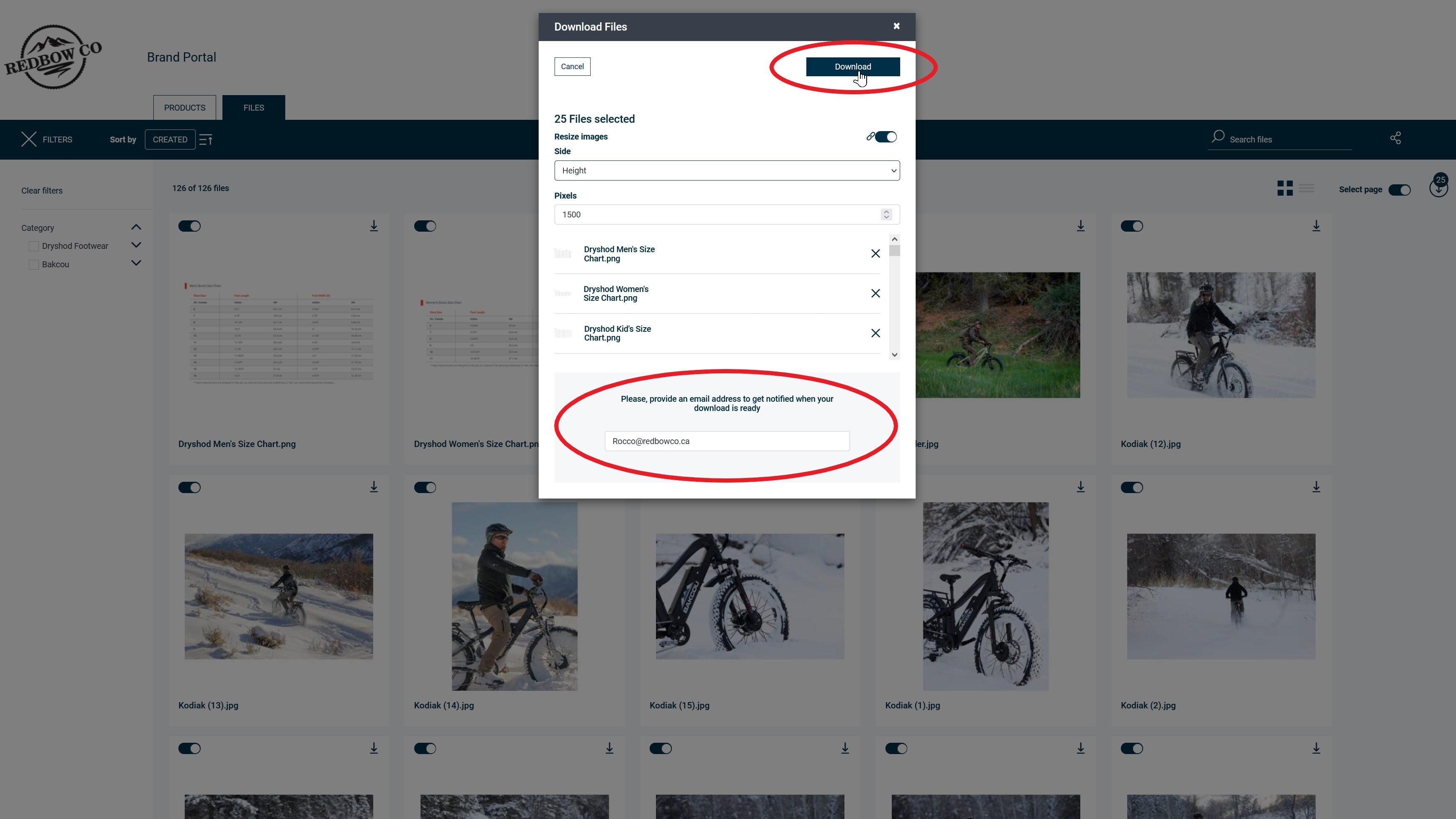
Task: Click the download icon on Dryshod Men's Size Chart
Action: (x=374, y=226)
